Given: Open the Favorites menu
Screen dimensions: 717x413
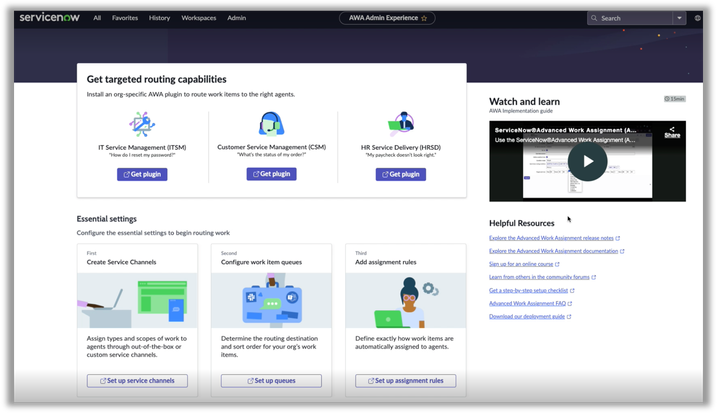Looking at the screenshot, I should 125,18.
